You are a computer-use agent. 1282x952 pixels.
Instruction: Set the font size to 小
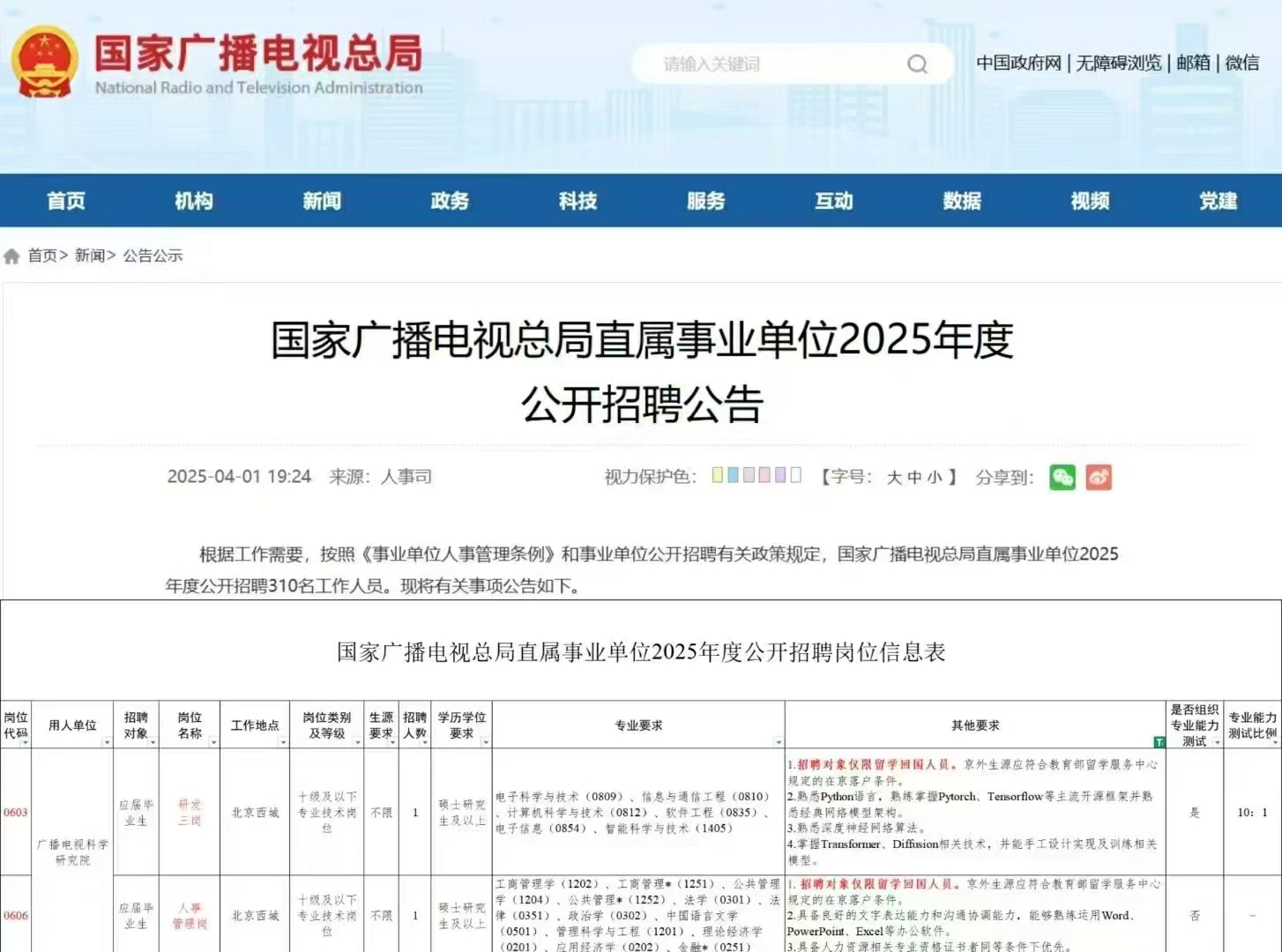pyautogui.click(x=935, y=477)
